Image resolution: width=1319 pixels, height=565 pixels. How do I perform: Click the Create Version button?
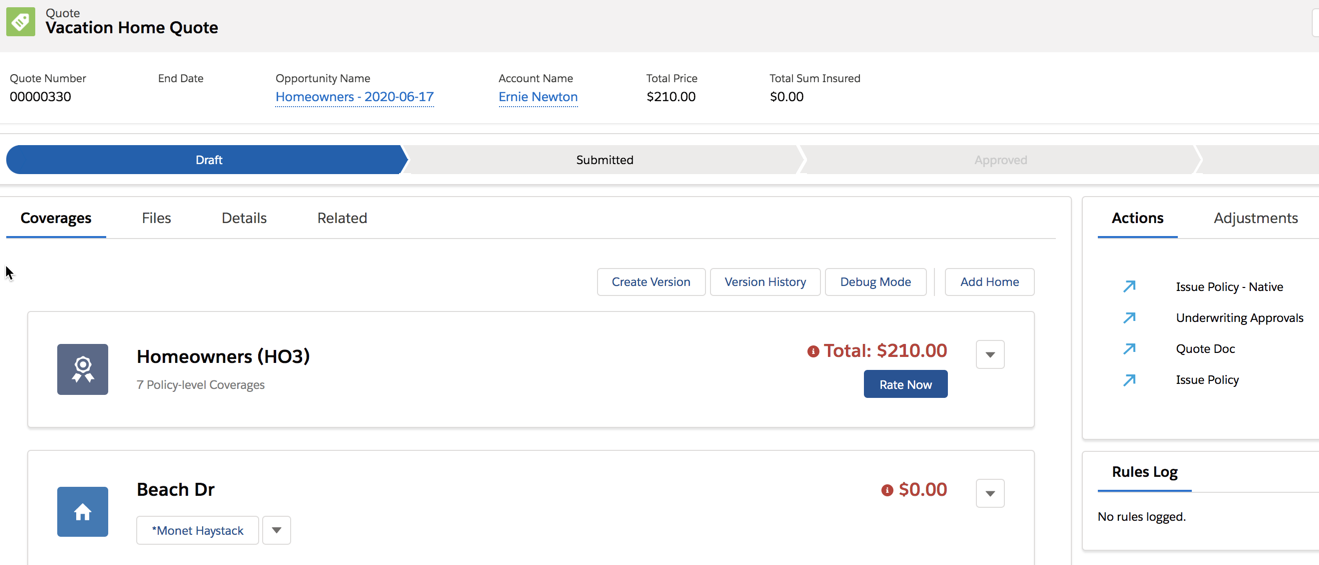click(651, 282)
